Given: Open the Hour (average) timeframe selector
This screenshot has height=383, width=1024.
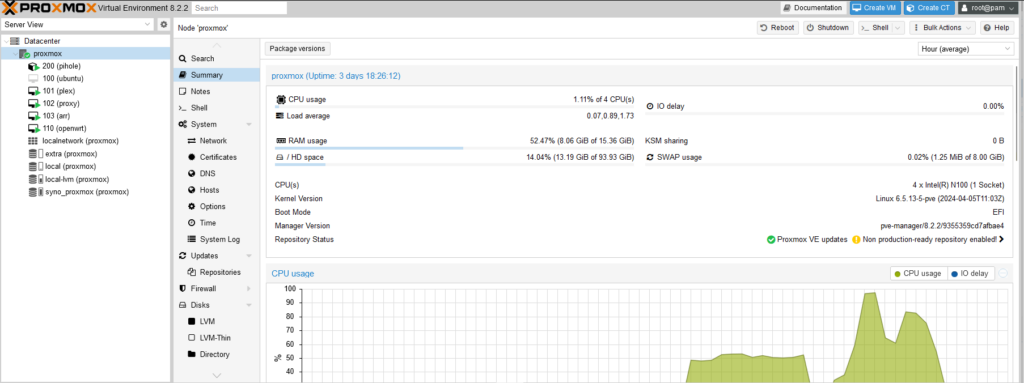Looking at the screenshot, I should pos(965,49).
